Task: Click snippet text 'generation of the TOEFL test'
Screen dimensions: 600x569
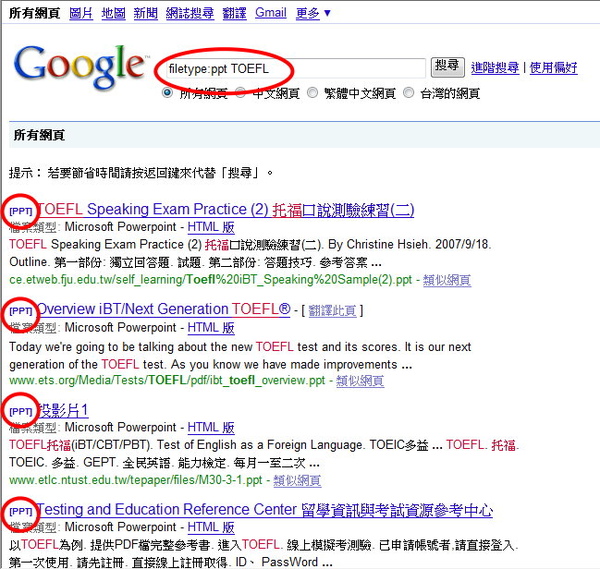Action: coord(88,365)
